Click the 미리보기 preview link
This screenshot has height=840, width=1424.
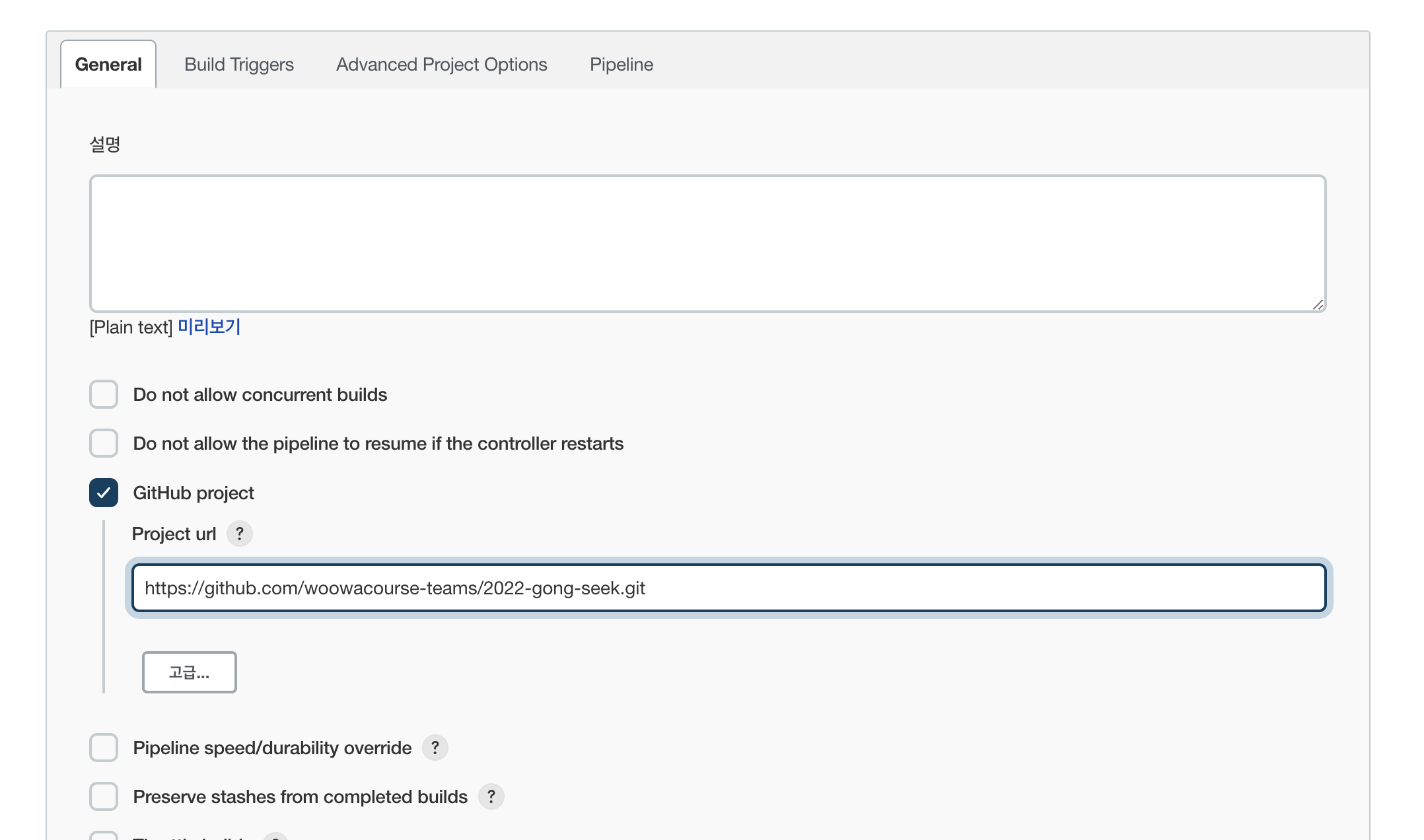(209, 327)
